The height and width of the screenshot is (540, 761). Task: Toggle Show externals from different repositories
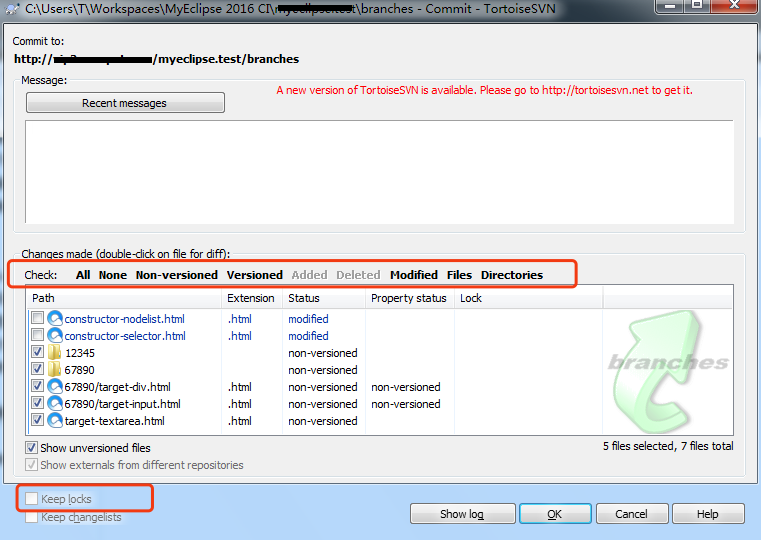(32, 465)
